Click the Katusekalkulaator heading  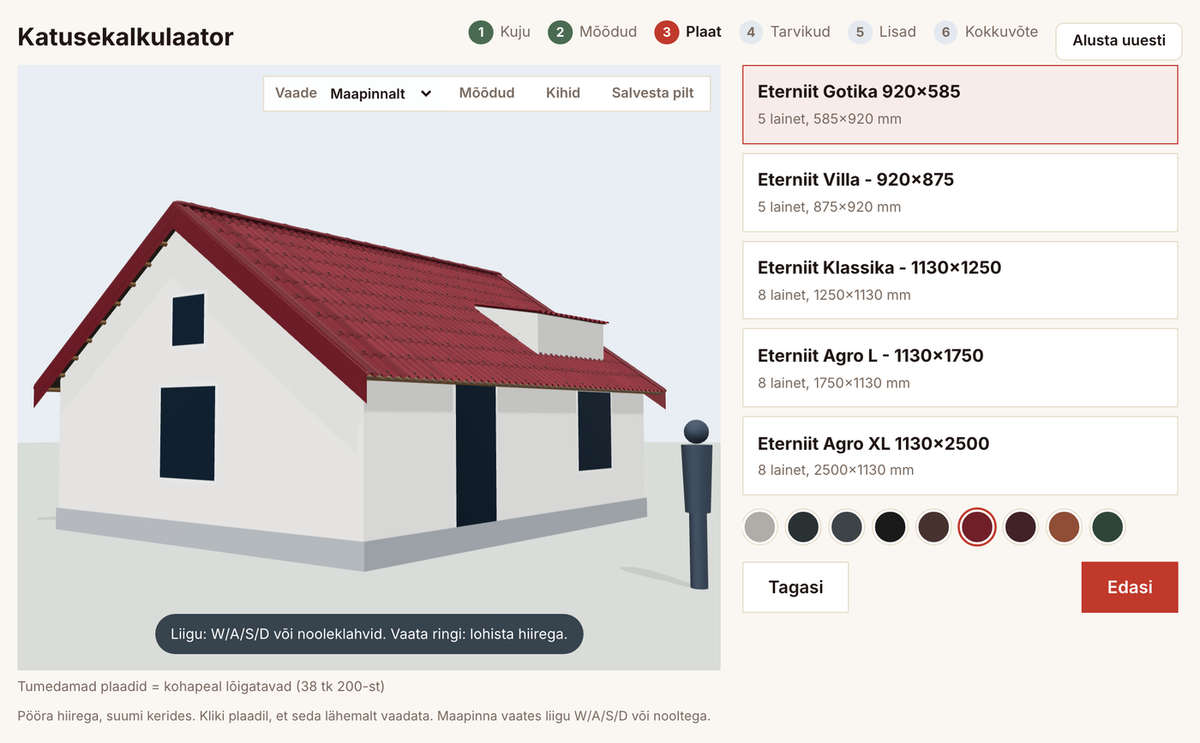click(x=126, y=38)
